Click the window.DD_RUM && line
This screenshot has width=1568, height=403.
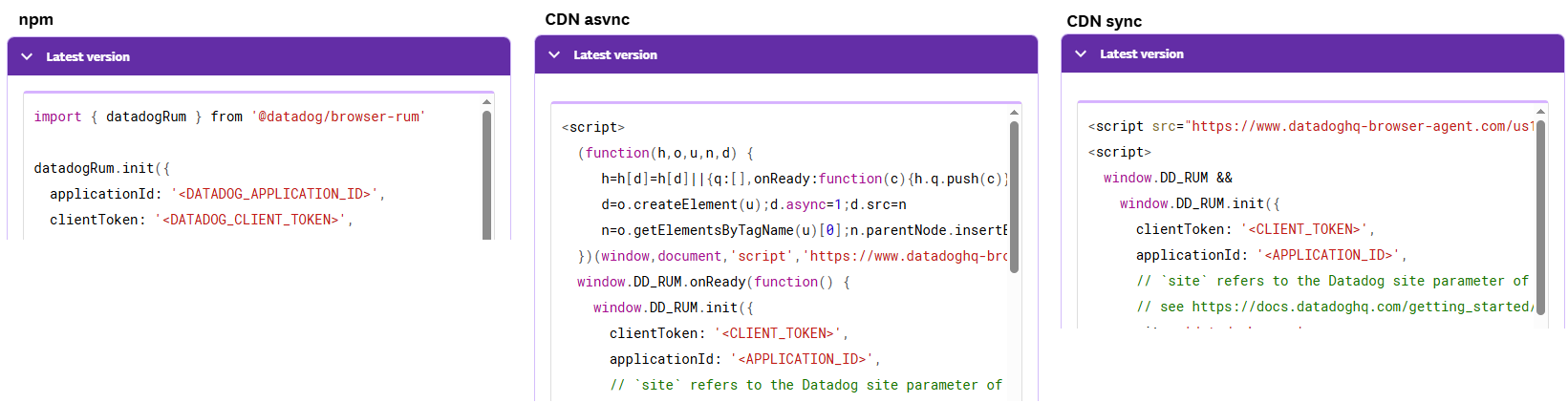[1168, 178]
